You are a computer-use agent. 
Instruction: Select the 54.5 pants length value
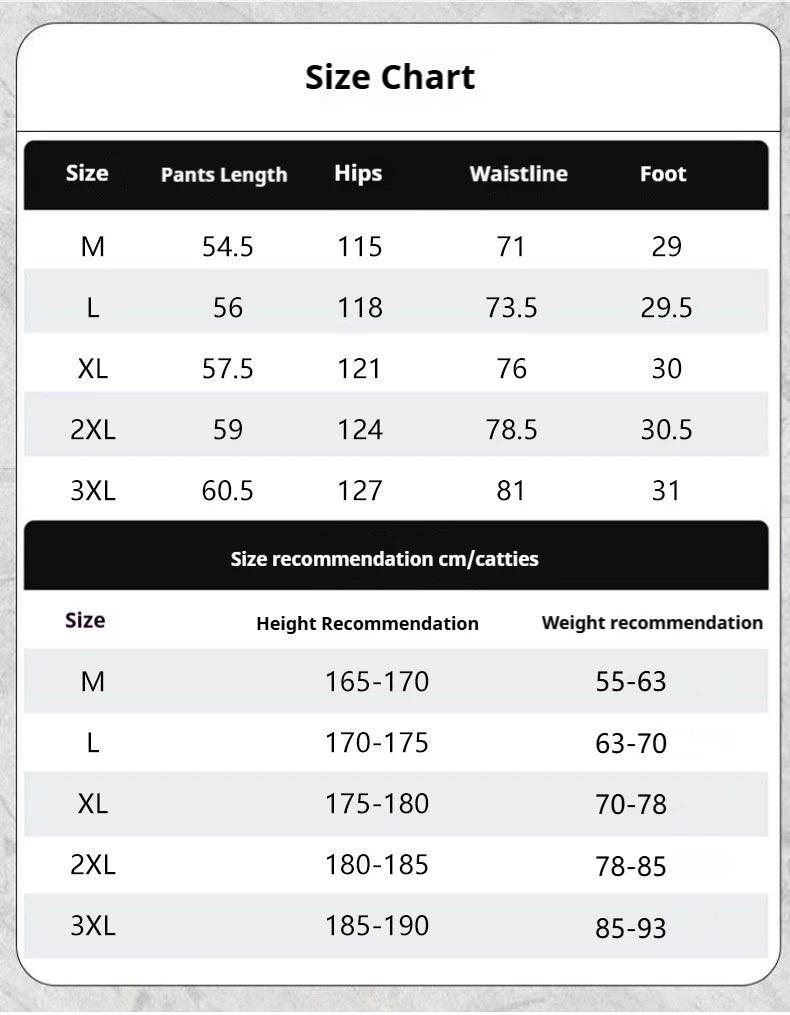[228, 246]
